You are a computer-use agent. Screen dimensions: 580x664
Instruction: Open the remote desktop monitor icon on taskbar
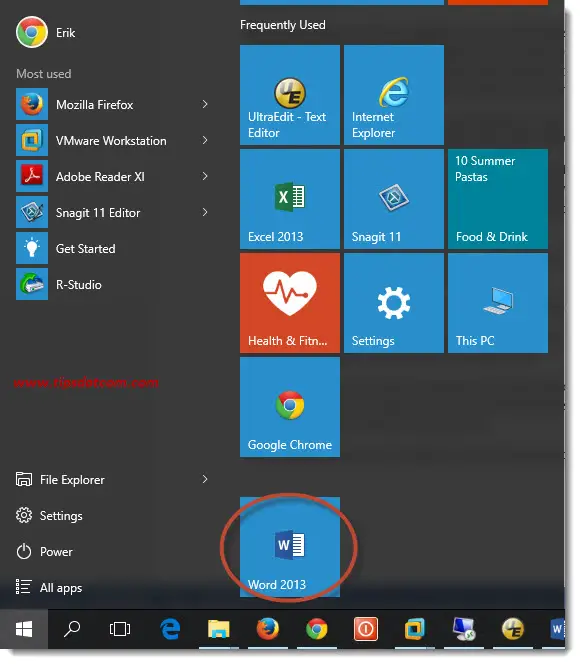click(464, 629)
